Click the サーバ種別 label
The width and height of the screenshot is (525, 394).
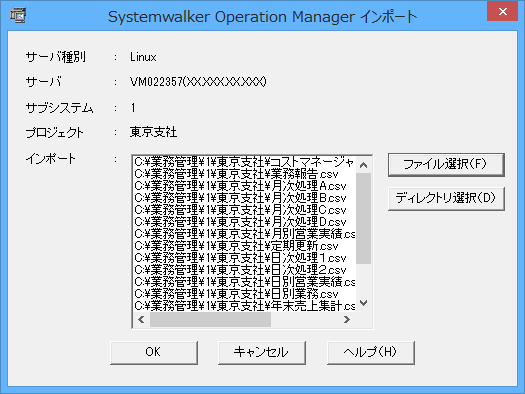(56, 57)
